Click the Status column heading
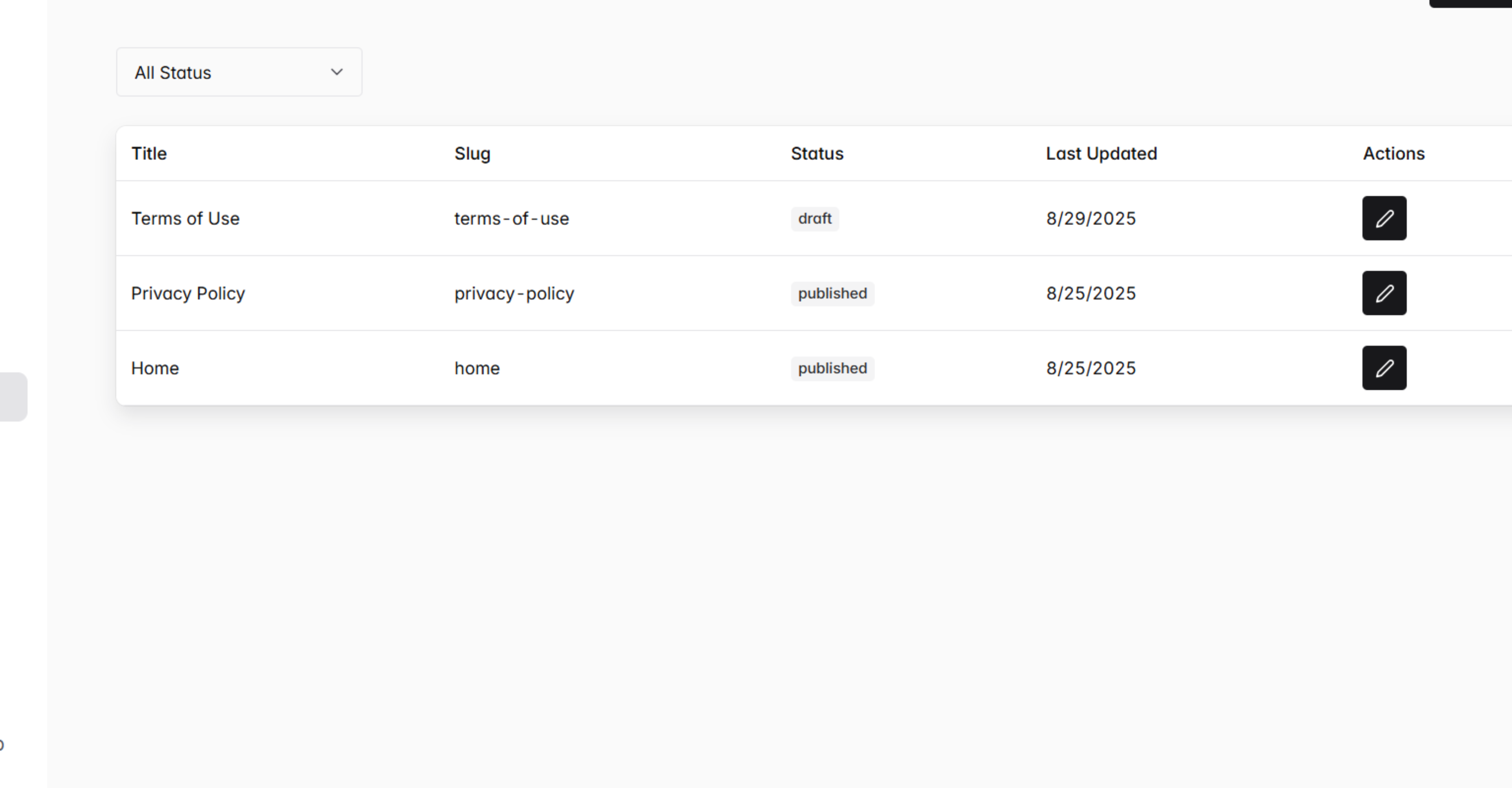The image size is (1512, 788). click(817, 153)
